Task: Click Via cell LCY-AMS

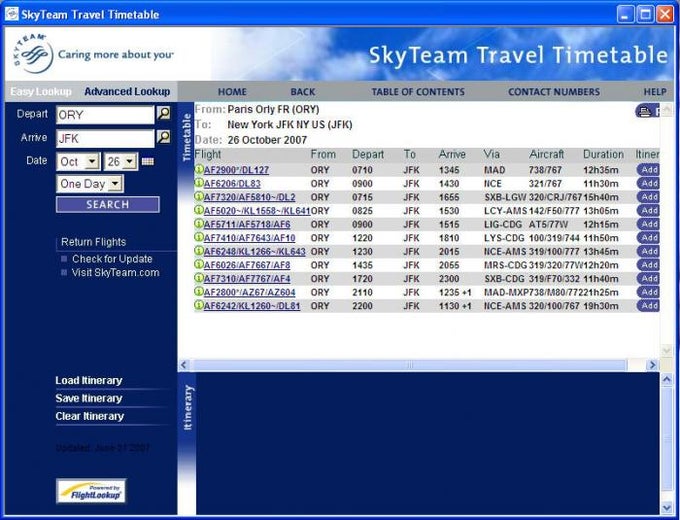Action: pyautogui.click(x=506, y=211)
